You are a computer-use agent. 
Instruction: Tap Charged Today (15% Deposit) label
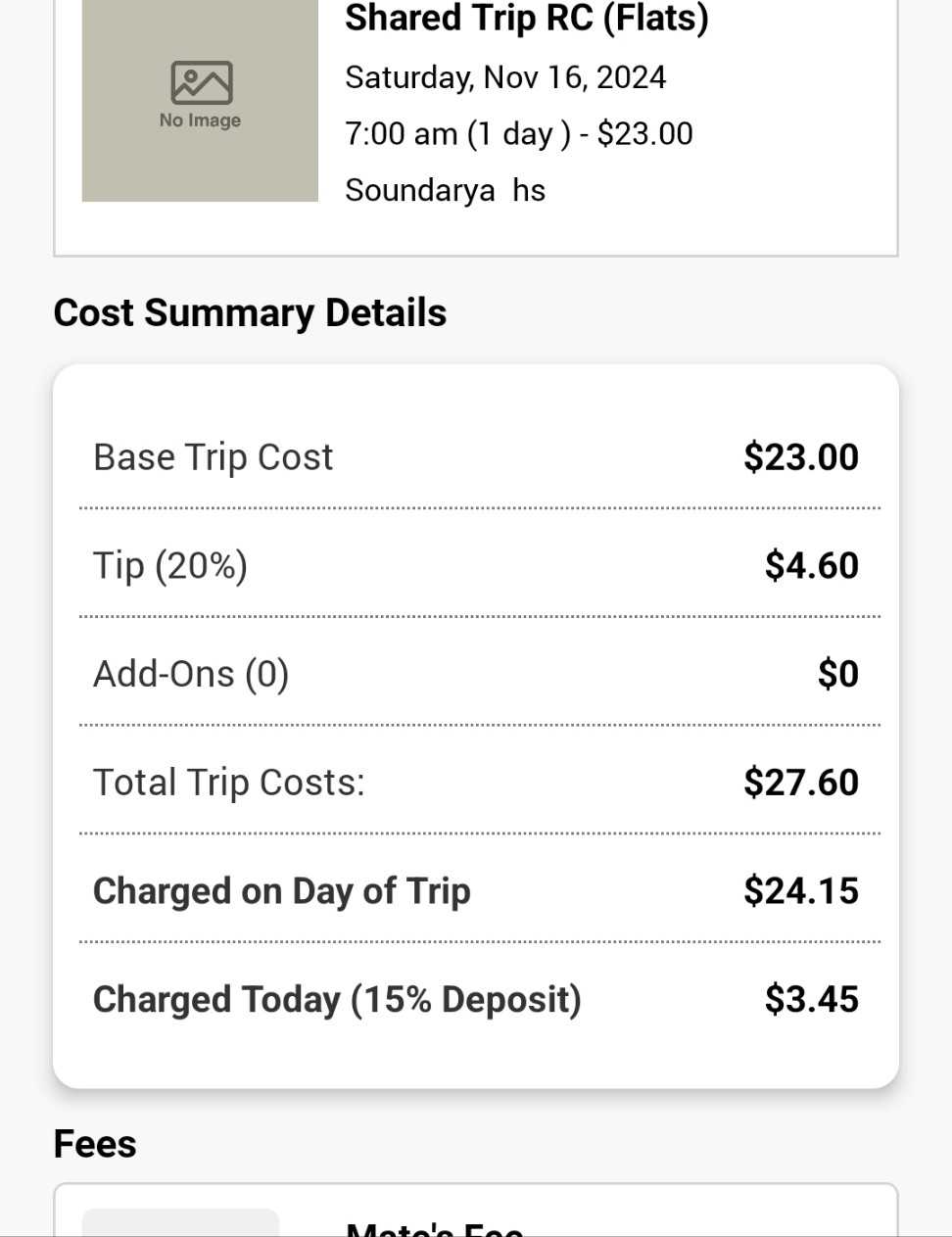point(337,1000)
